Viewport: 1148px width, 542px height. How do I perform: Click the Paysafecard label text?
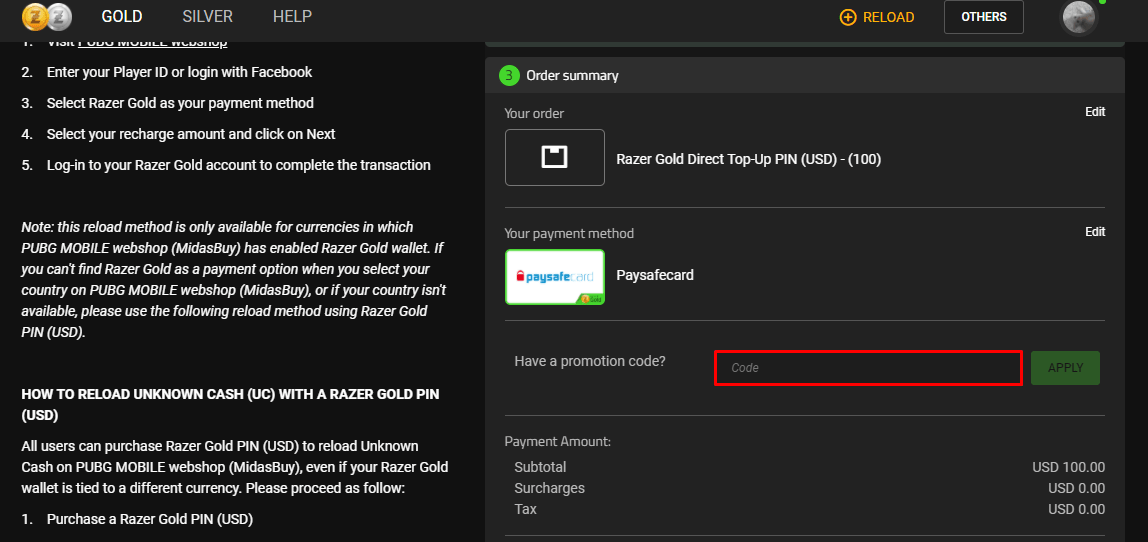point(655,275)
